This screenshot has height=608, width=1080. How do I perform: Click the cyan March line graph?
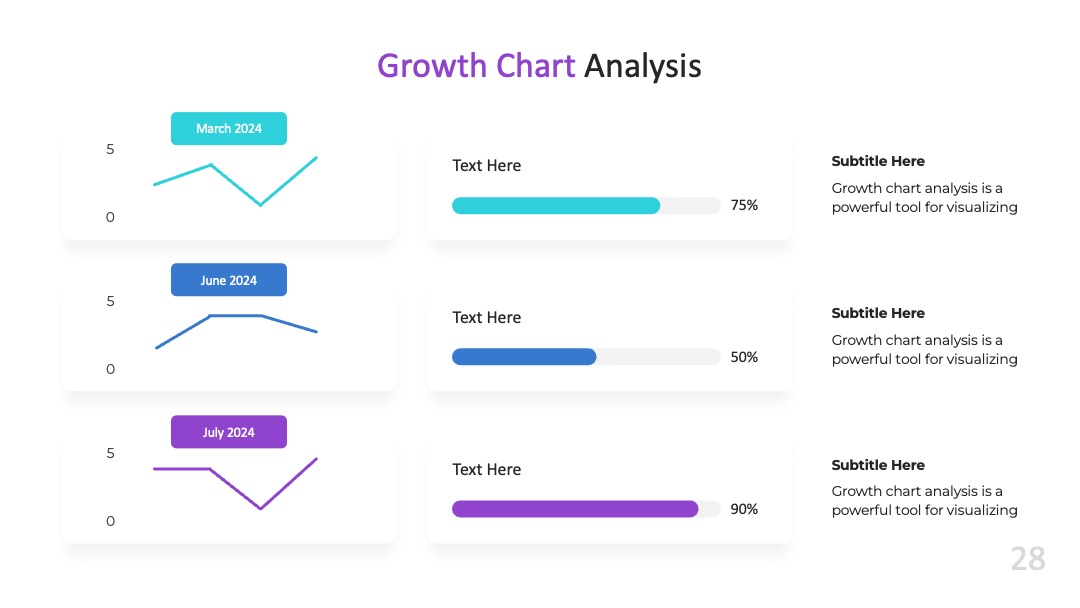coord(235,182)
